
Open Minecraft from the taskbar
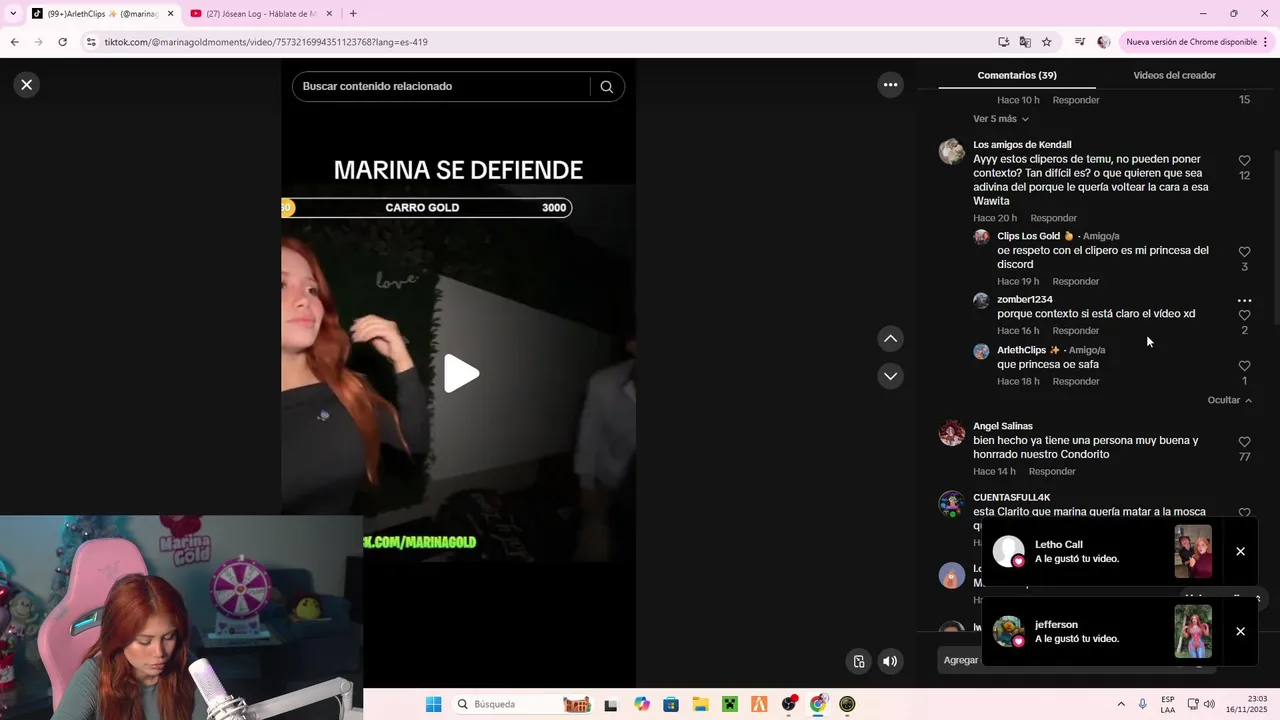730,704
